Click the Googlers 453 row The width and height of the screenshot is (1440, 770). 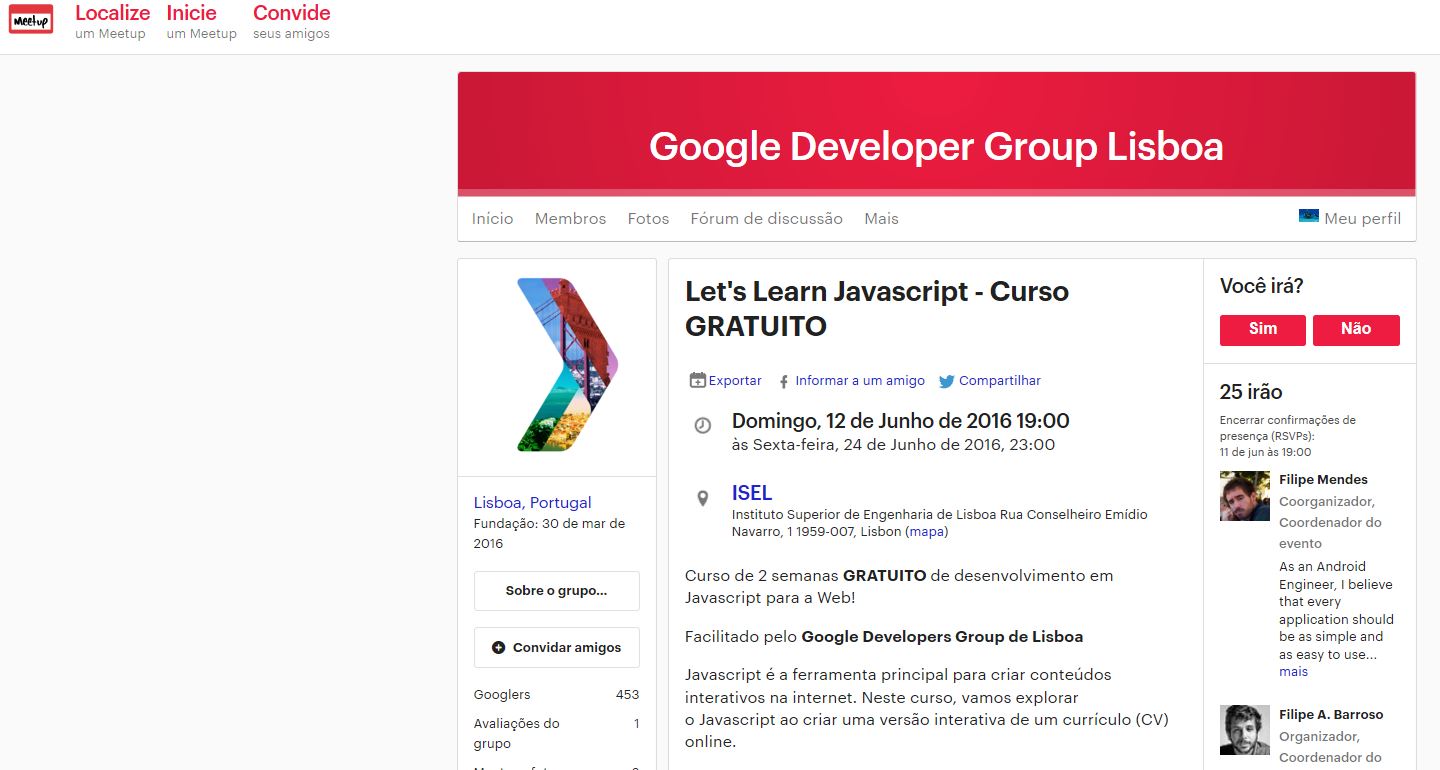(x=556, y=695)
